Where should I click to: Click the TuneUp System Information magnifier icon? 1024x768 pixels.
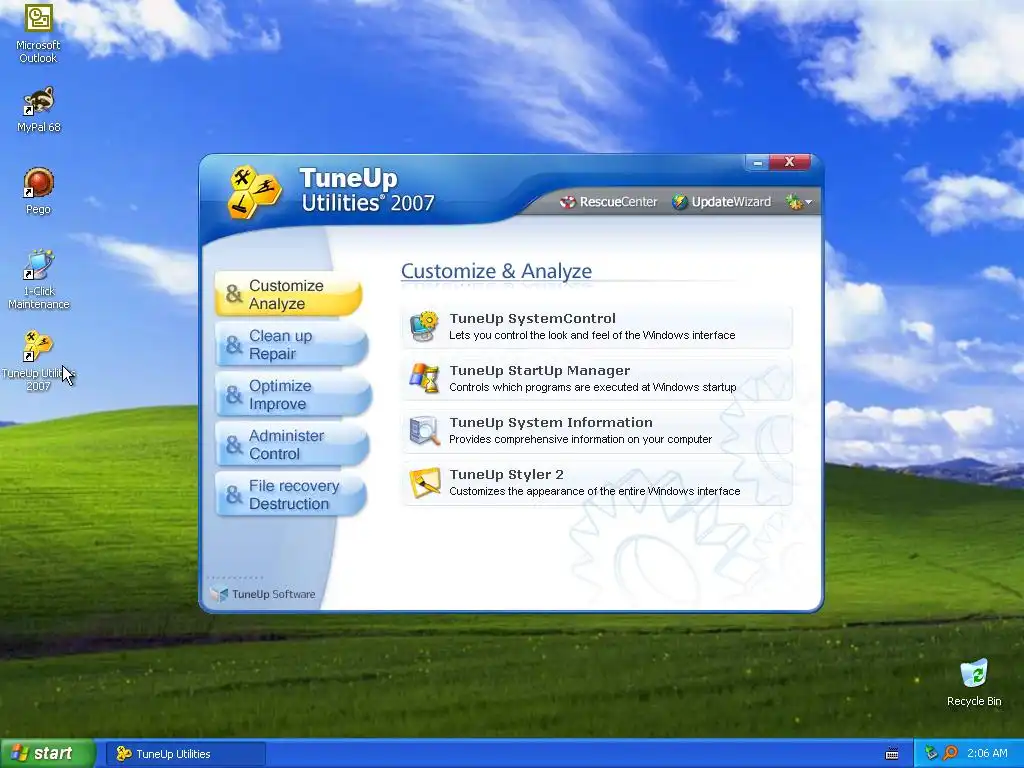click(x=424, y=431)
